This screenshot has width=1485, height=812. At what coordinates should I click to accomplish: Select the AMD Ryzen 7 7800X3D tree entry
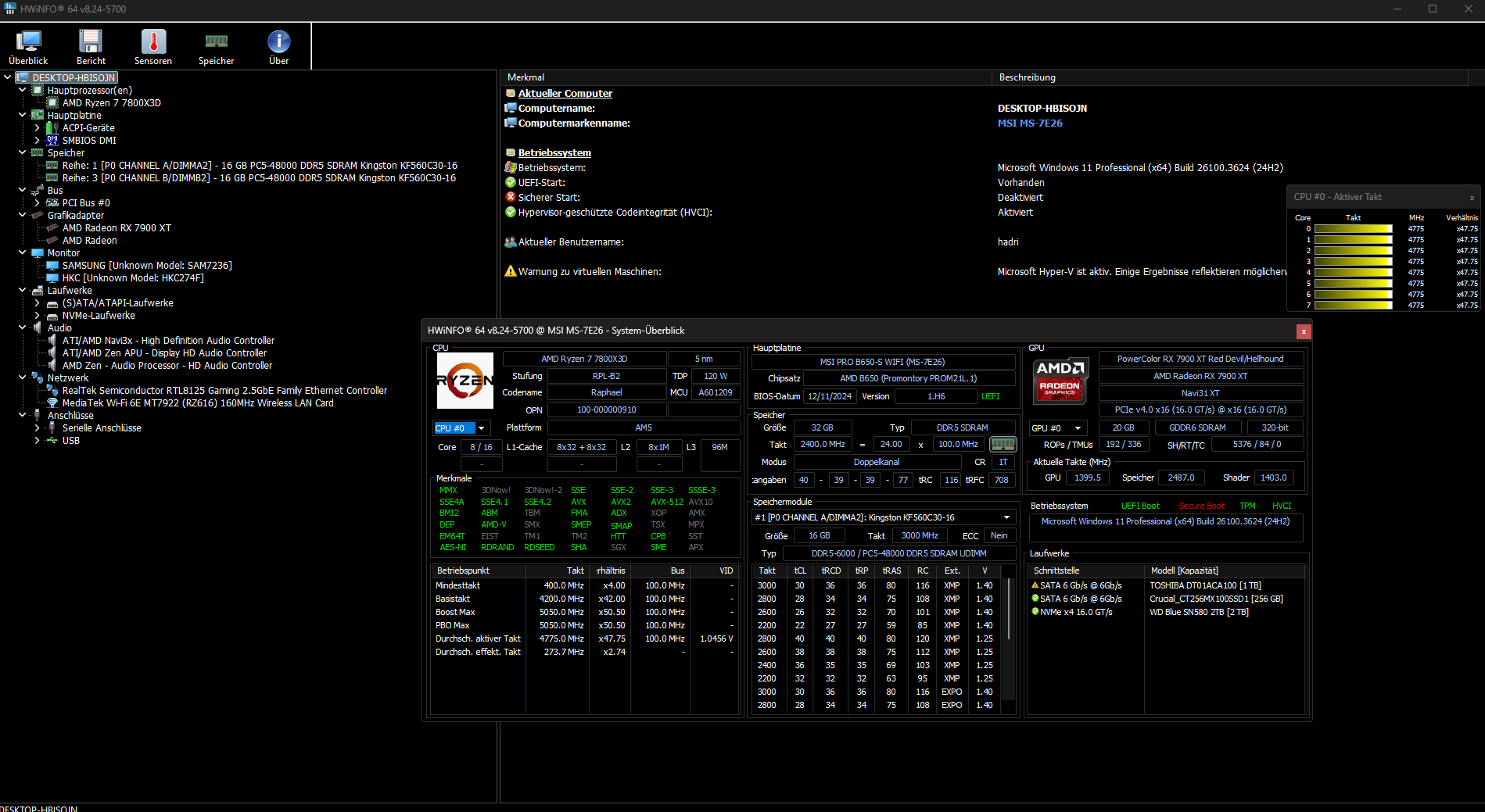pos(111,103)
